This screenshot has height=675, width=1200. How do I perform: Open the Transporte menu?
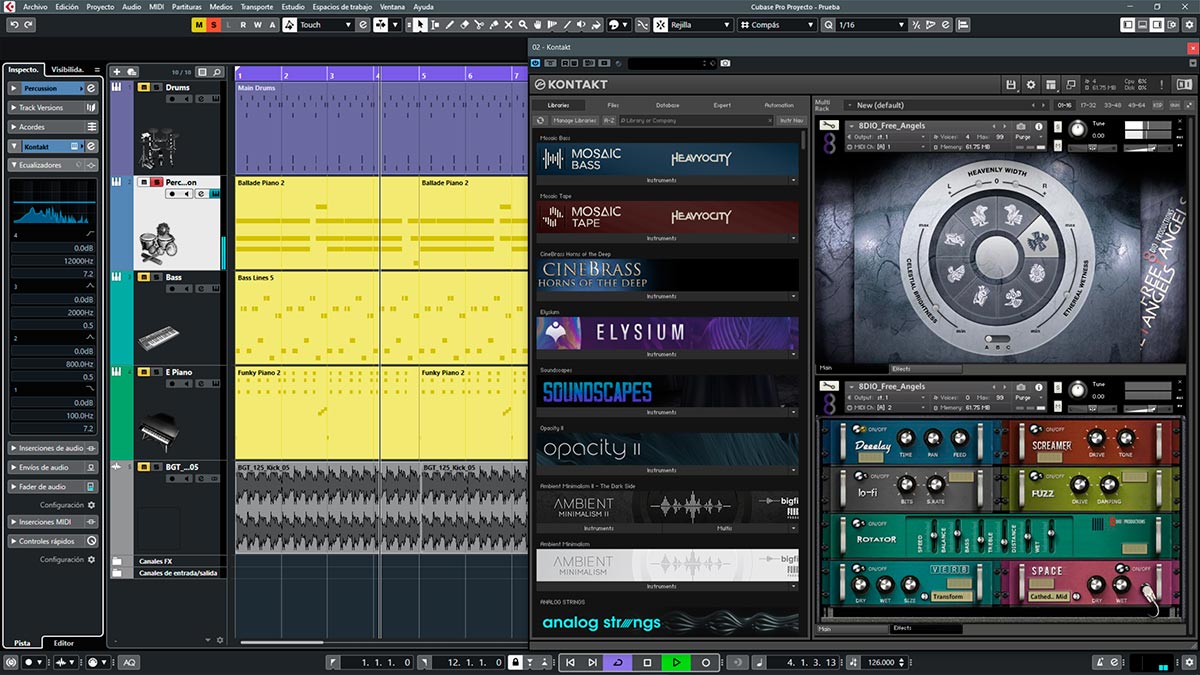[x=256, y=7]
